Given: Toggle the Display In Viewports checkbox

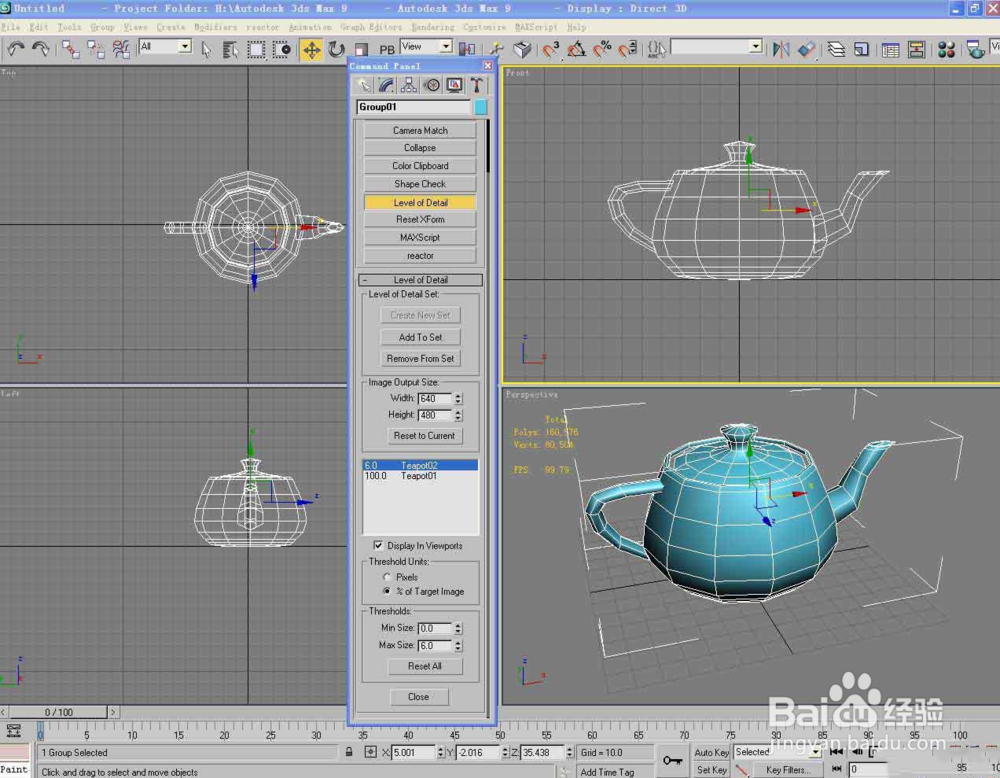Looking at the screenshot, I should pyautogui.click(x=378, y=546).
